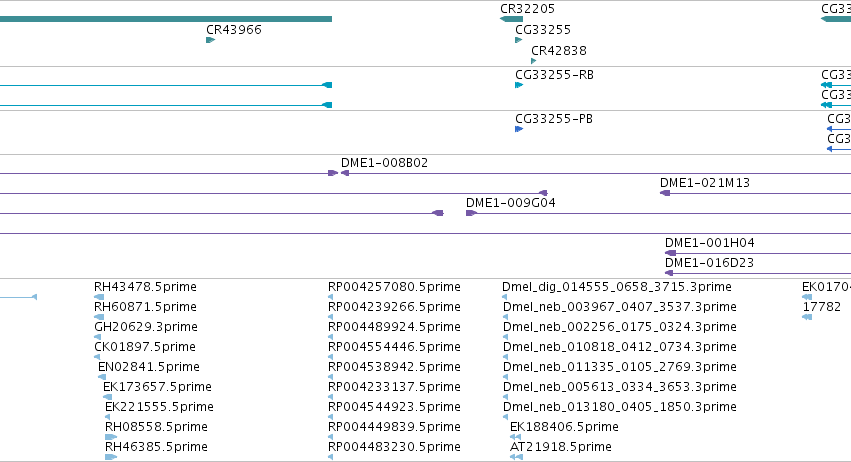Select the RP004483230.5prime label
Image resolution: width=851 pixels, height=462 pixels.
[395, 447]
